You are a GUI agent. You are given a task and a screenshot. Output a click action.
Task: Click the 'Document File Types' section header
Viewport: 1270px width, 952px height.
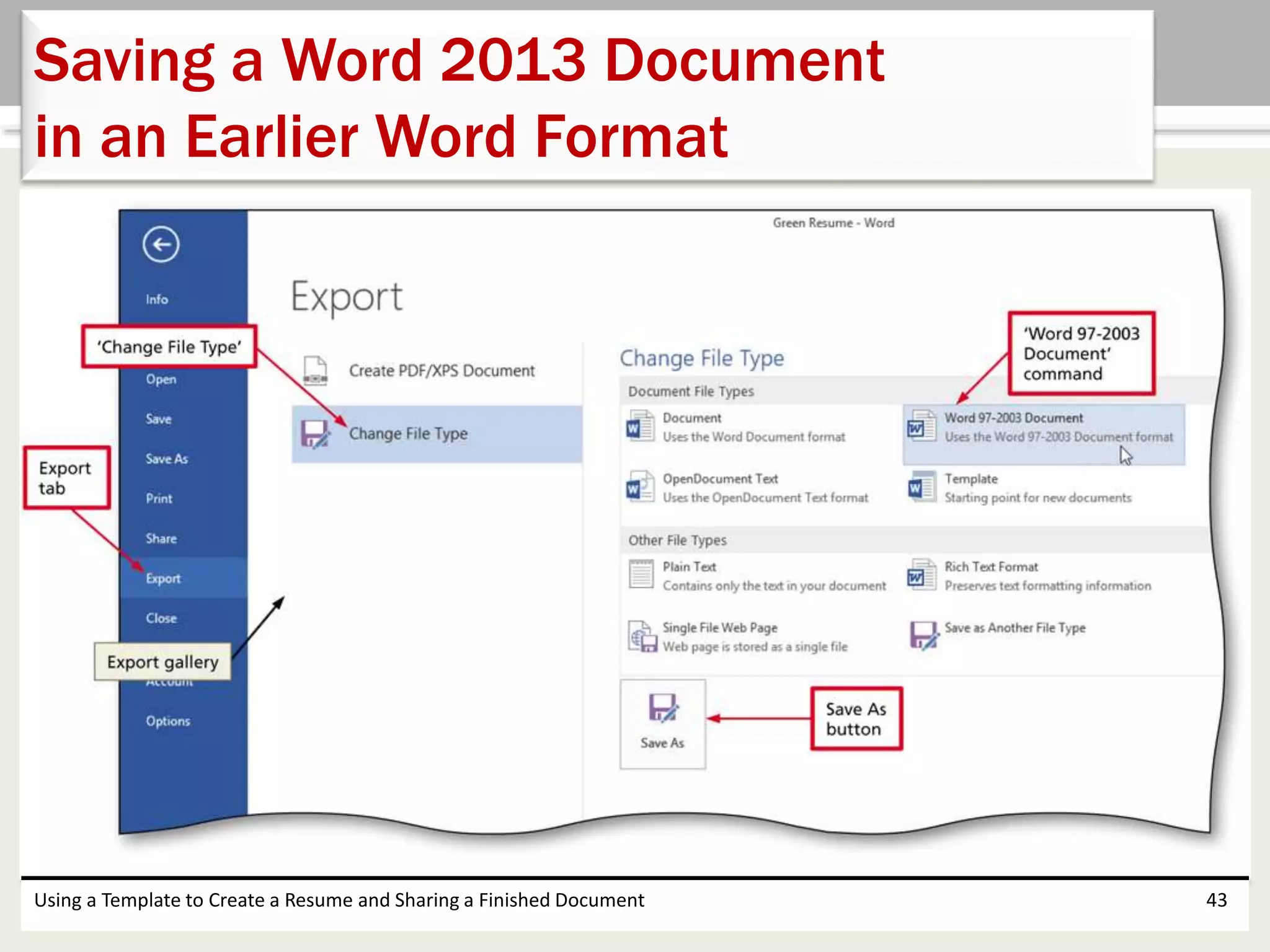(691, 392)
